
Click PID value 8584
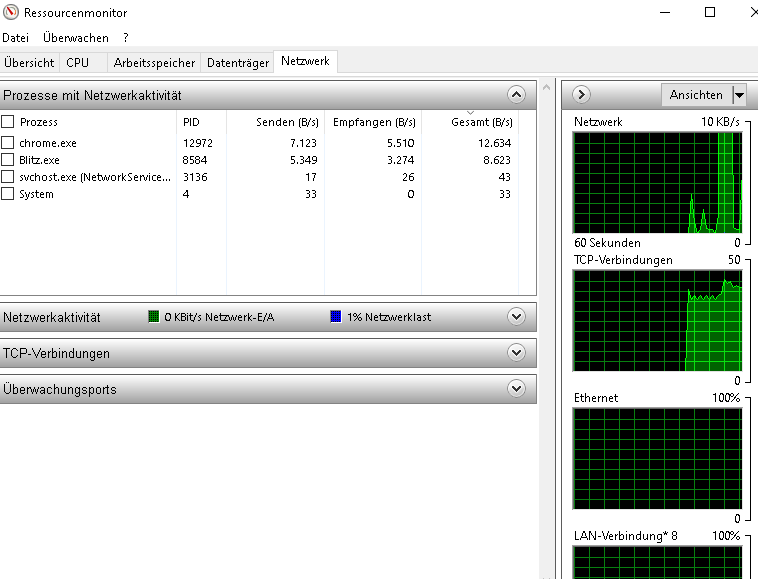click(195, 160)
